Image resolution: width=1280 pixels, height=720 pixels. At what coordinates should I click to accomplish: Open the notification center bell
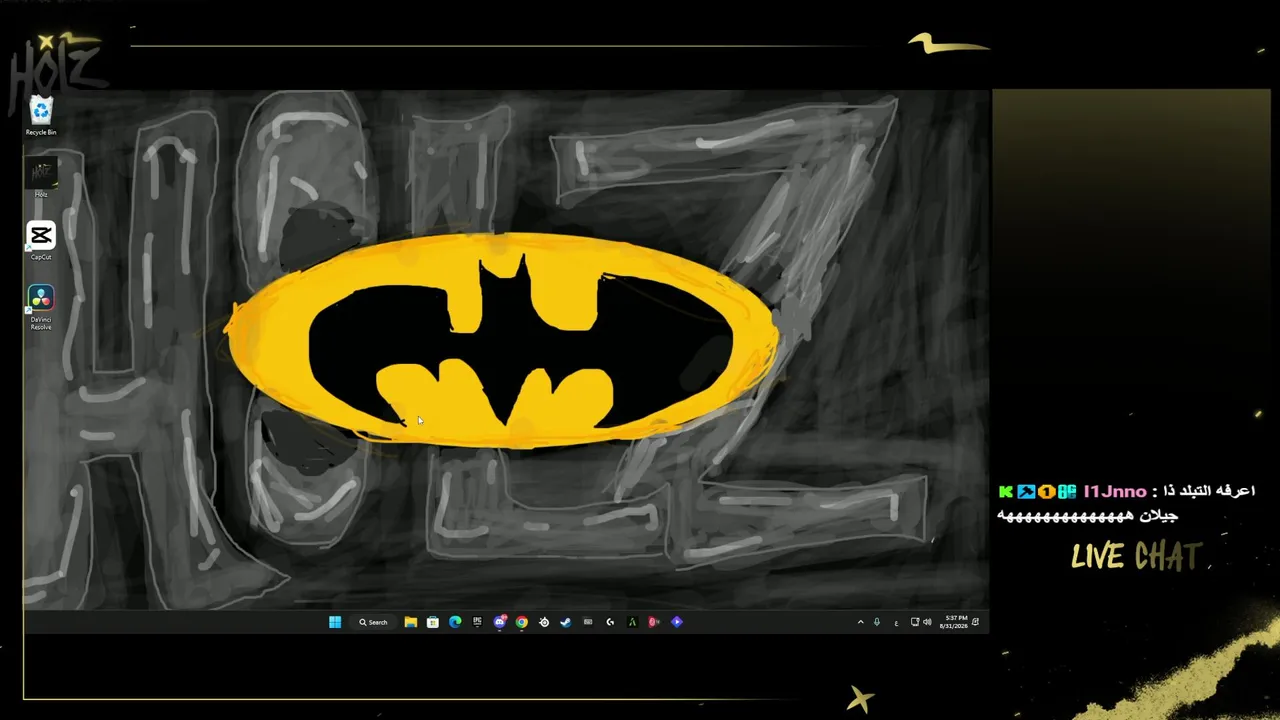pyautogui.click(x=976, y=622)
